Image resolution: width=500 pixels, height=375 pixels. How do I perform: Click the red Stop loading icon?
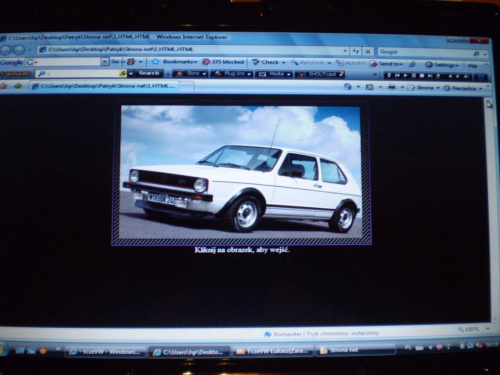click(x=368, y=51)
